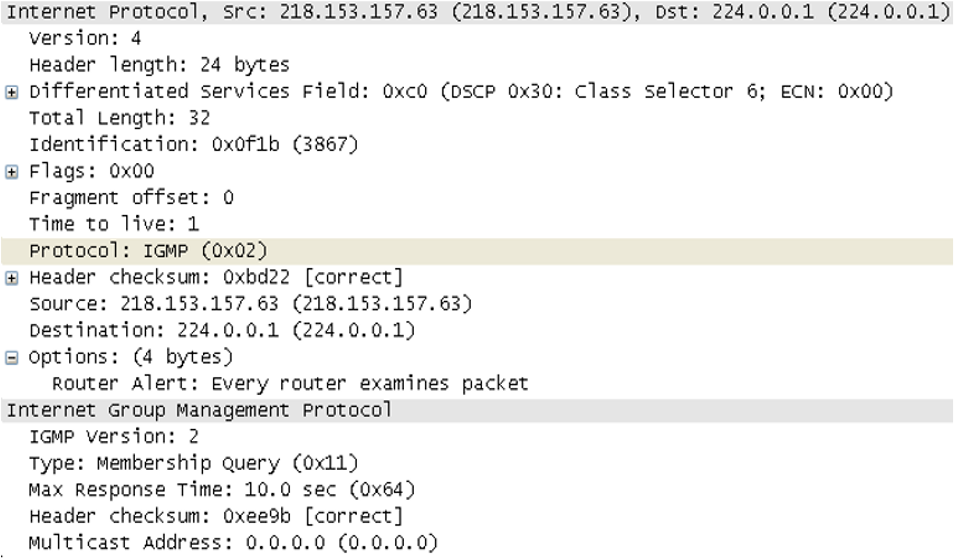Image resolution: width=954 pixels, height=558 pixels.
Task: Click the Router Alert option line
Action: pos(290,383)
